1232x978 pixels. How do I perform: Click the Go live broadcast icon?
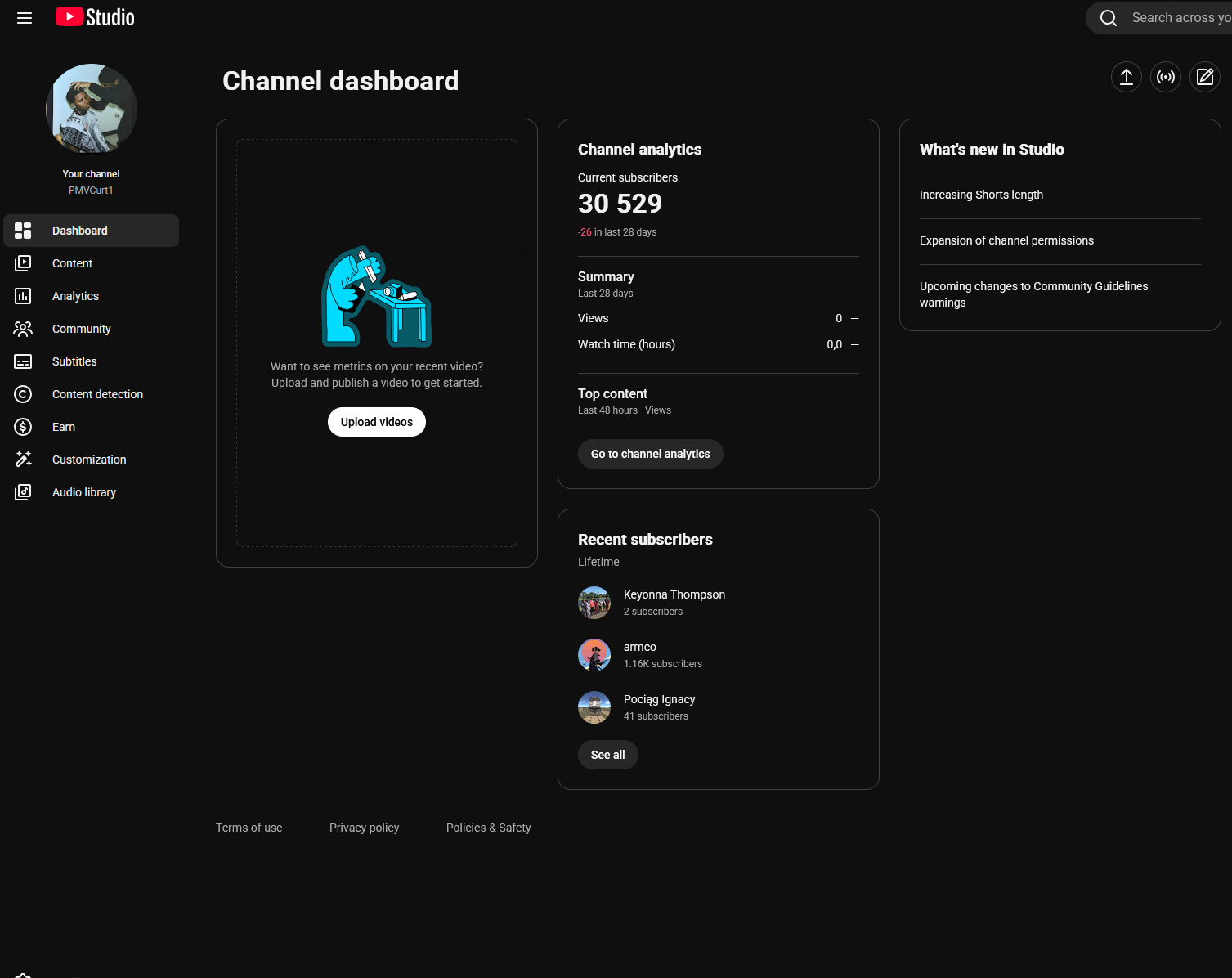click(1166, 77)
